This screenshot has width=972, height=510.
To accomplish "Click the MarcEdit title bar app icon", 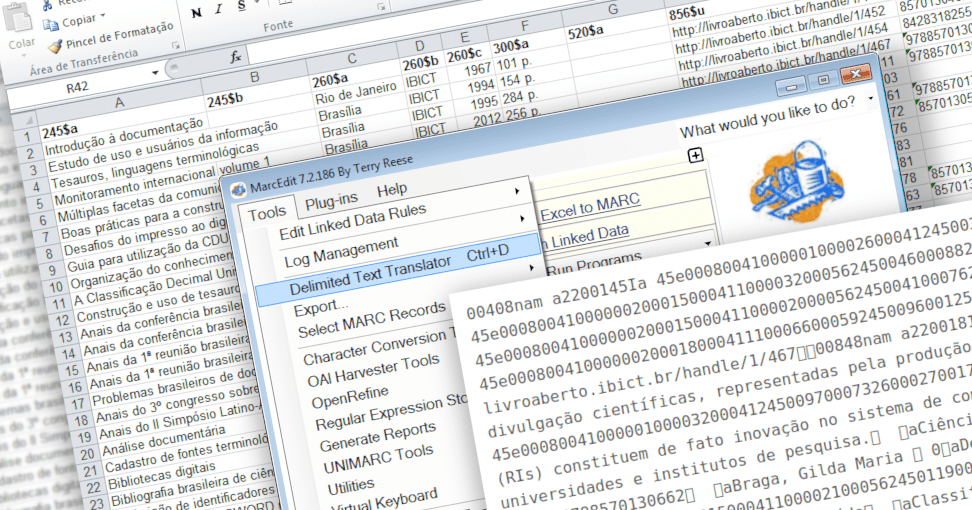I will [238, 189].
